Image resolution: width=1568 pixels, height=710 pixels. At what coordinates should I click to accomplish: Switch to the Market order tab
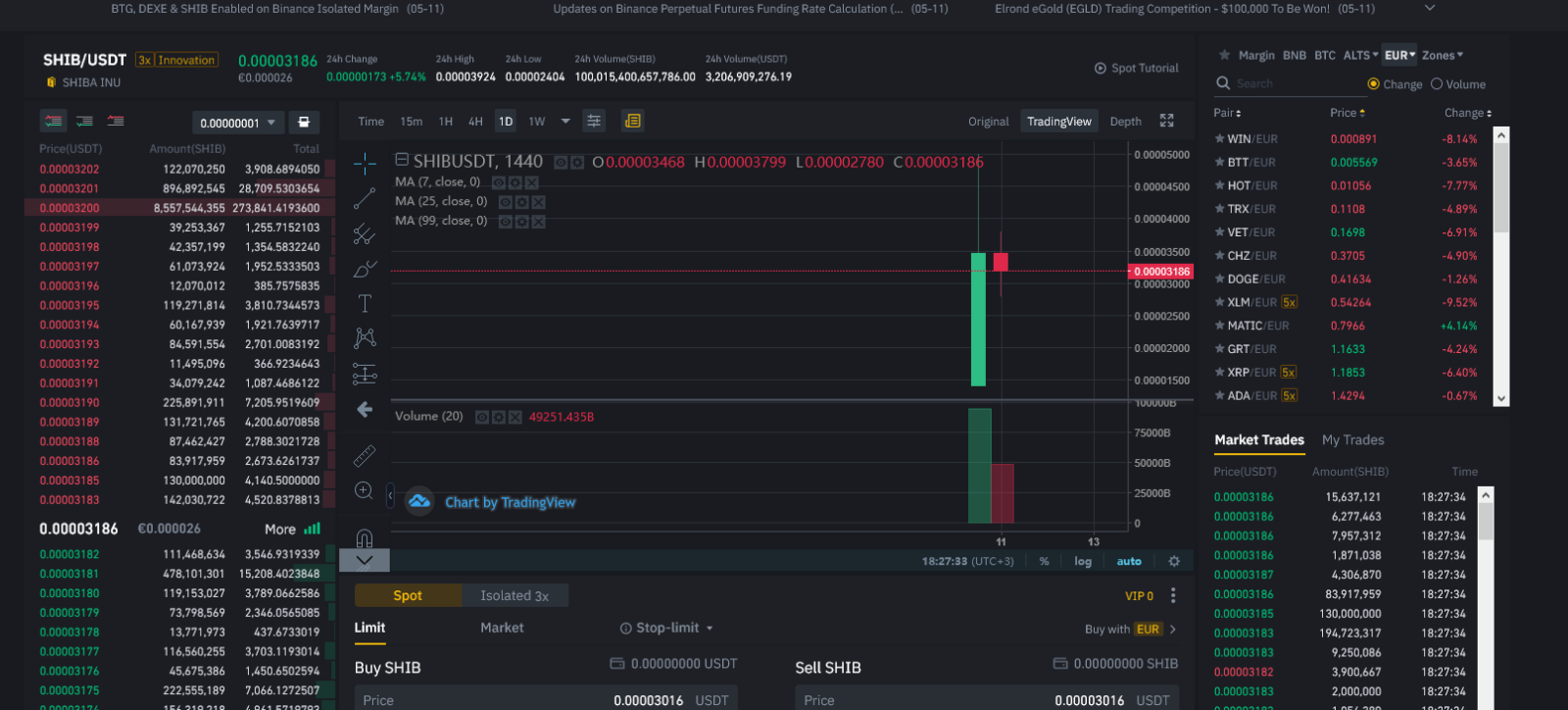point(502,628)
